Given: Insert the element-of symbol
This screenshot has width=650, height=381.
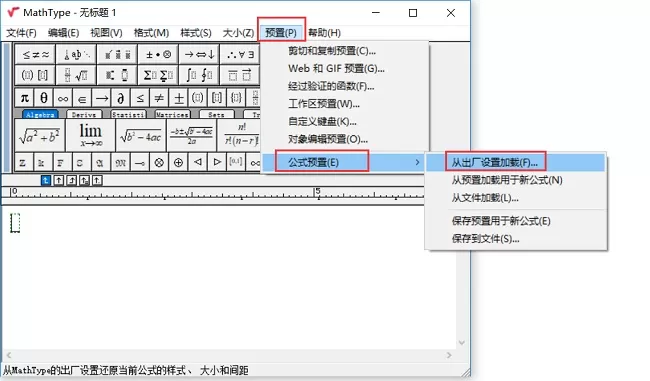Looking at the screenshot, I should [82, 98].
